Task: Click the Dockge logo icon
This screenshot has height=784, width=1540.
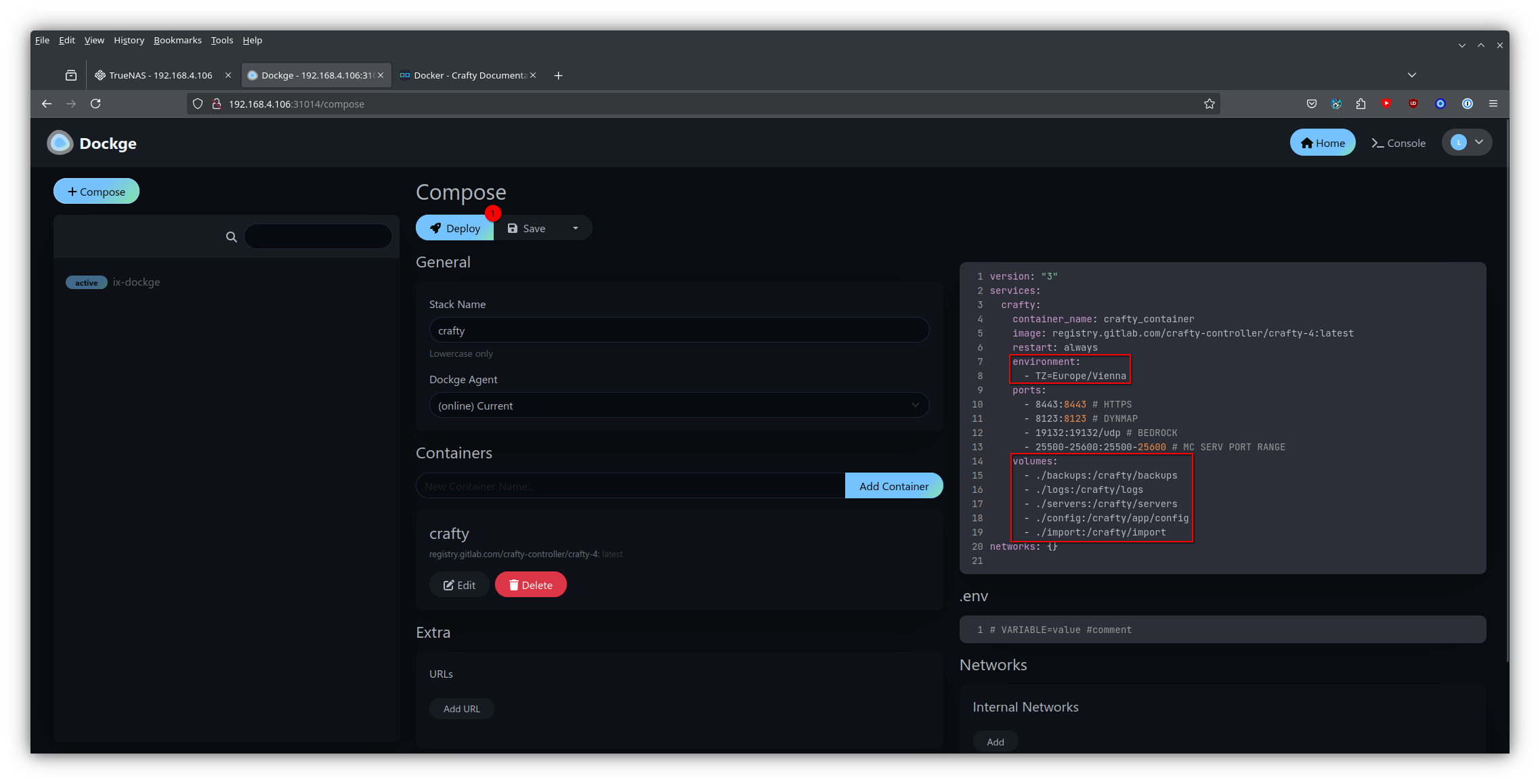Action: [60, 143]
